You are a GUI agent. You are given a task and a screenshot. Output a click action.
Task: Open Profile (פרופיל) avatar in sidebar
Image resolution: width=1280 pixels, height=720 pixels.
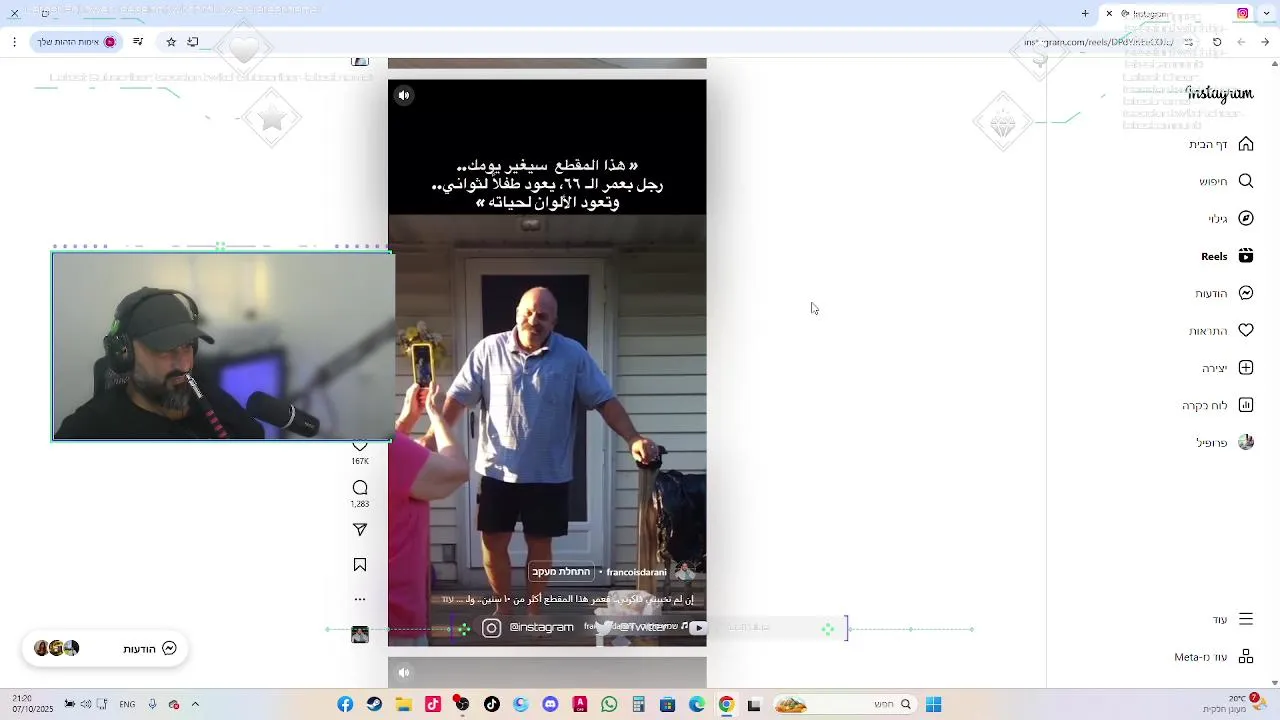click(x=1246, y=442)
